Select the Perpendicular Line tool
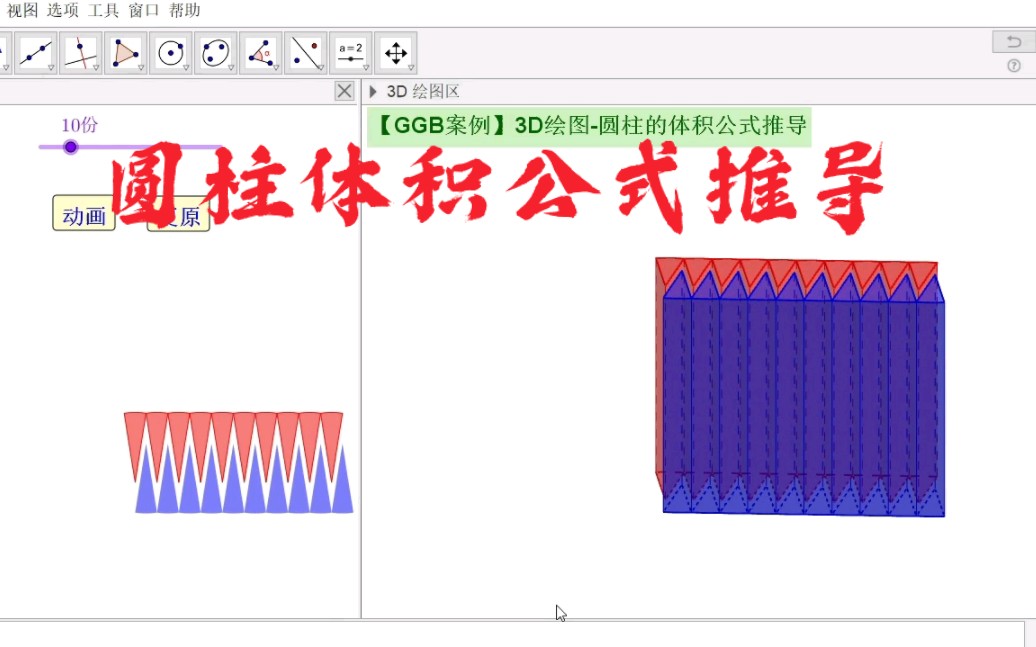 coord(81,52)
